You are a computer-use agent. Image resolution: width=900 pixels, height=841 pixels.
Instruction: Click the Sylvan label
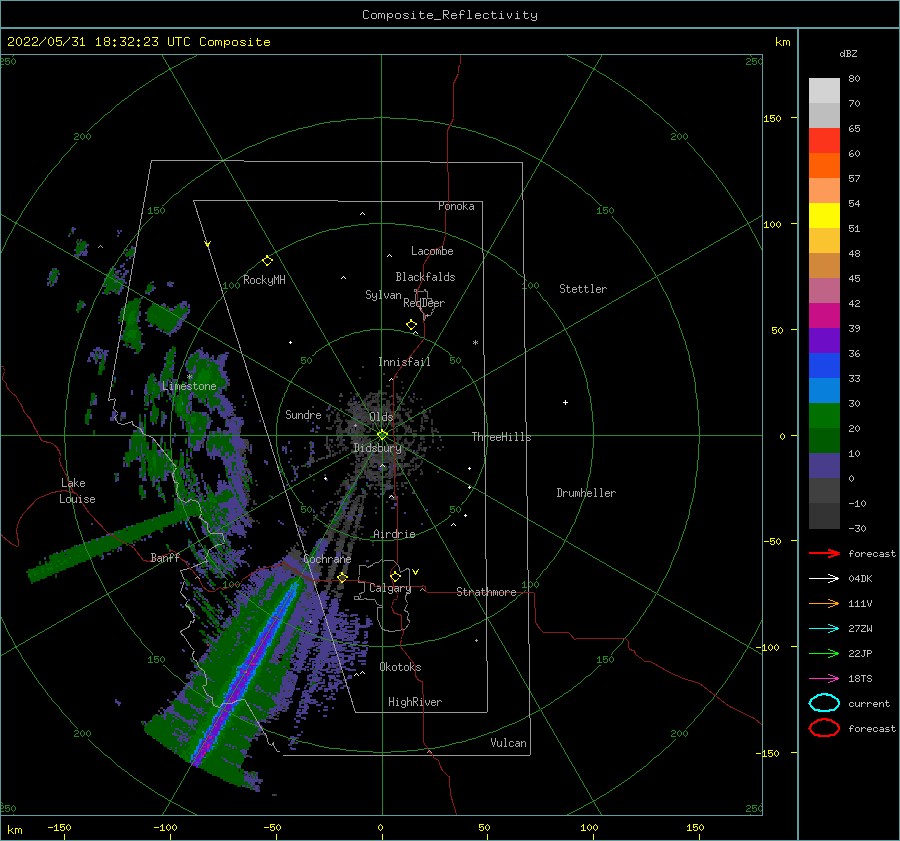pyautogui.click(x=383, y=295)
